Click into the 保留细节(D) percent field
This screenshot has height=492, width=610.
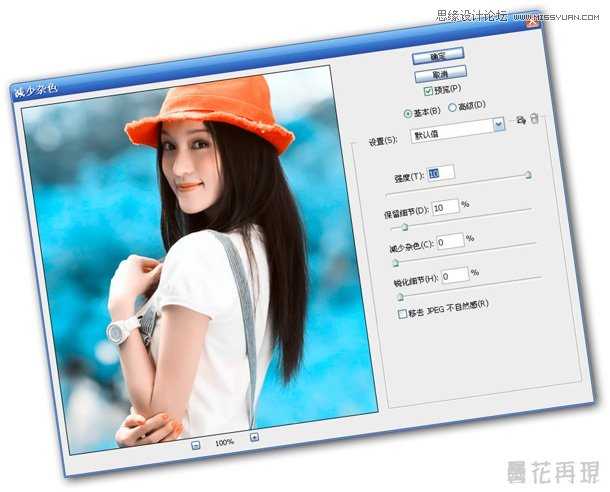click(445, 207)
